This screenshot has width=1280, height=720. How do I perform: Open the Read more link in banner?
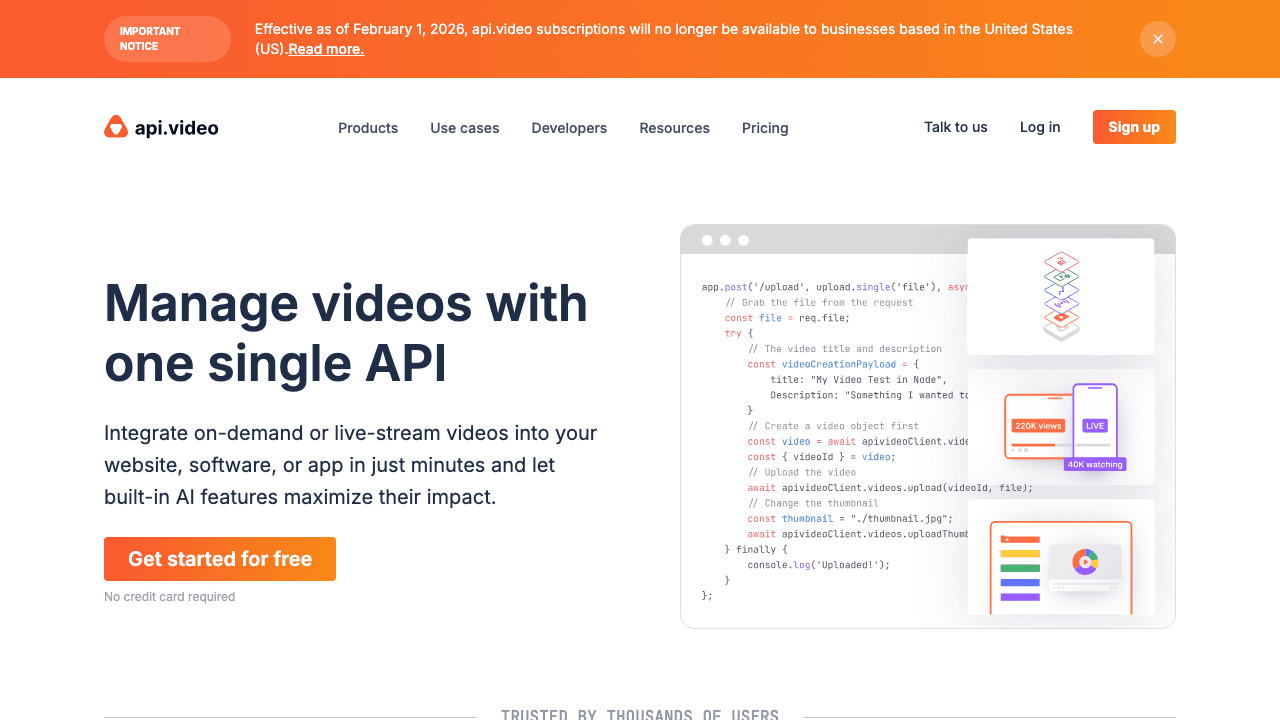pyautogui.click(x=325, y=48)
